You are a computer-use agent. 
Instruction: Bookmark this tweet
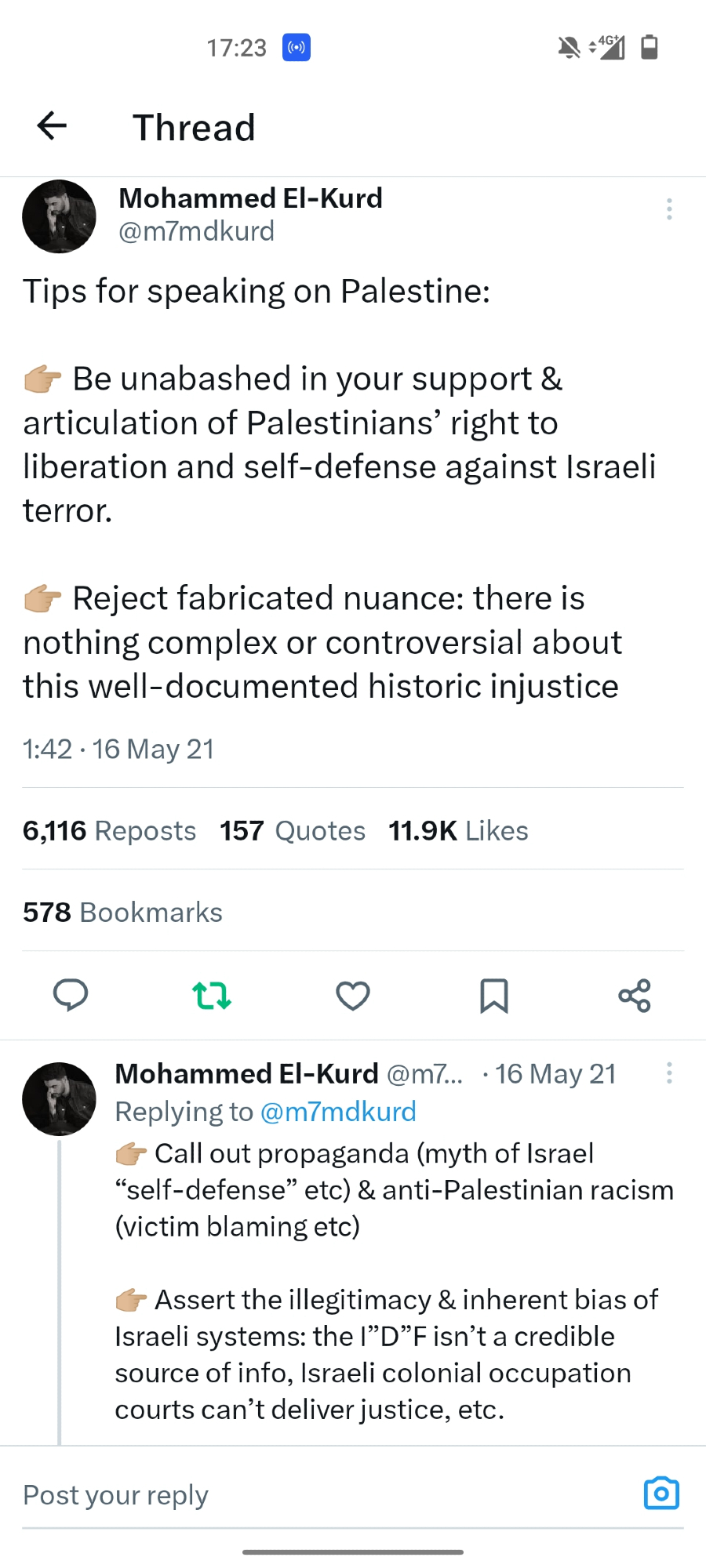coord(493,996)
